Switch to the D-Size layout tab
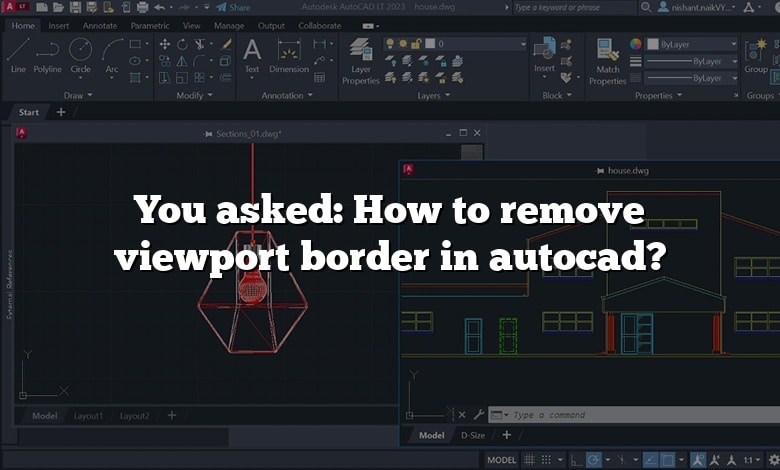This screenshot has width=780, height=470. tap(473, 435)
